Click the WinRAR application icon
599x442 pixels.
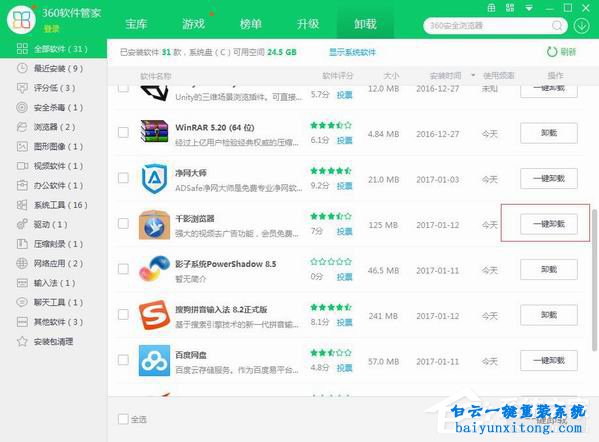[x=154, y=132]
